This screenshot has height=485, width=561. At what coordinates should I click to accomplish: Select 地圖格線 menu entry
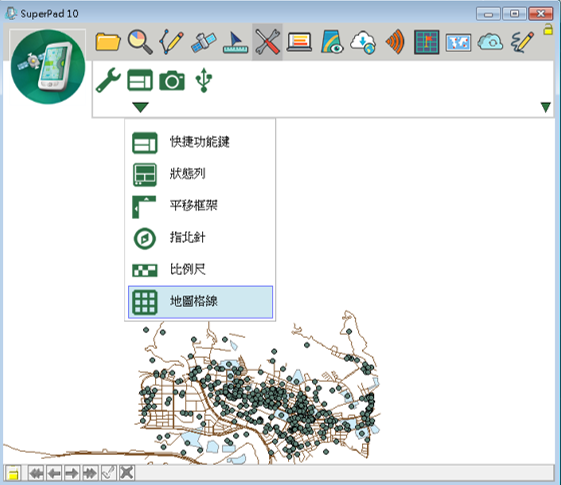[x=200, y=302]
